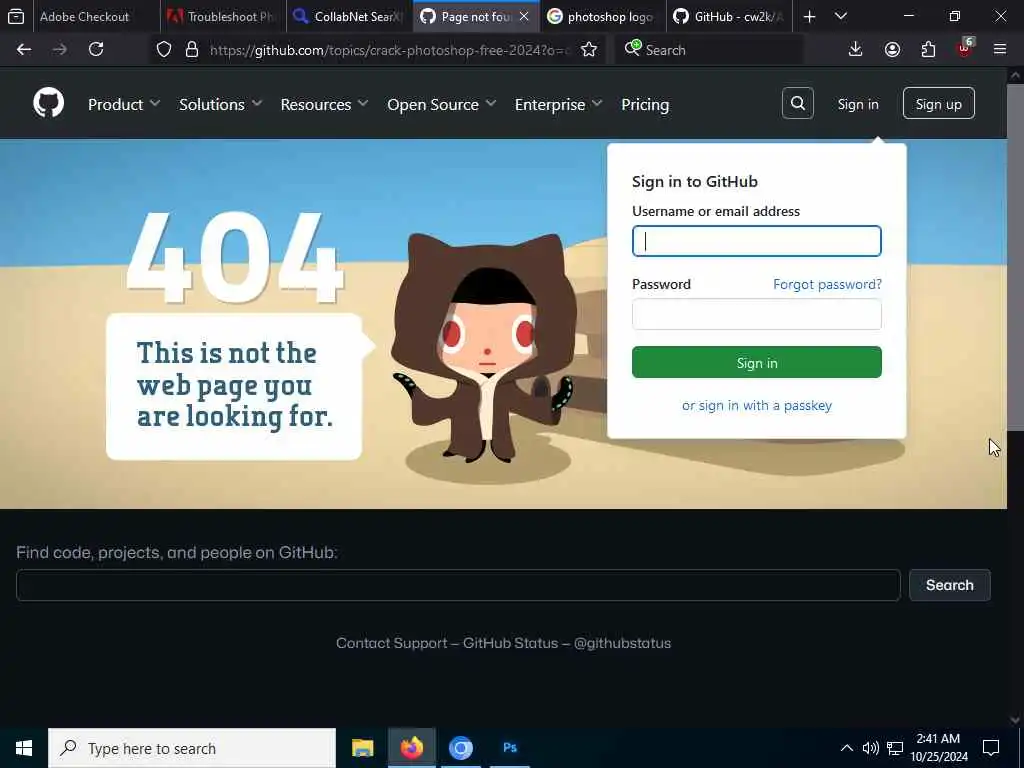Click the Sign in header link
Viewport: 1024px width, 768px height.
coord(858,104)
